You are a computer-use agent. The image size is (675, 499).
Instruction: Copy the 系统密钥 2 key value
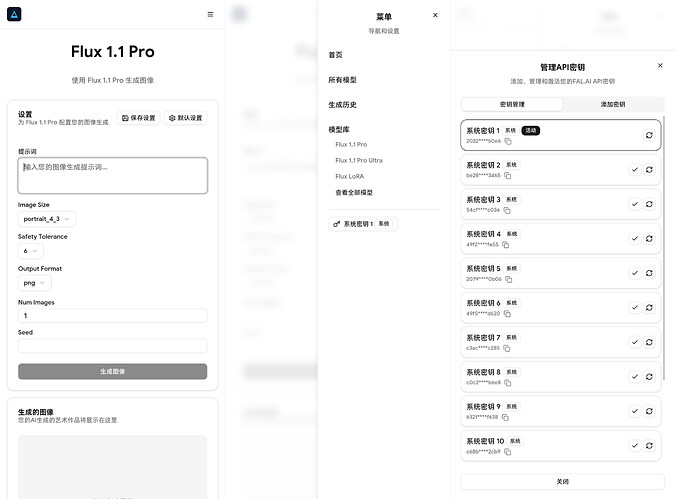(508, 176)
